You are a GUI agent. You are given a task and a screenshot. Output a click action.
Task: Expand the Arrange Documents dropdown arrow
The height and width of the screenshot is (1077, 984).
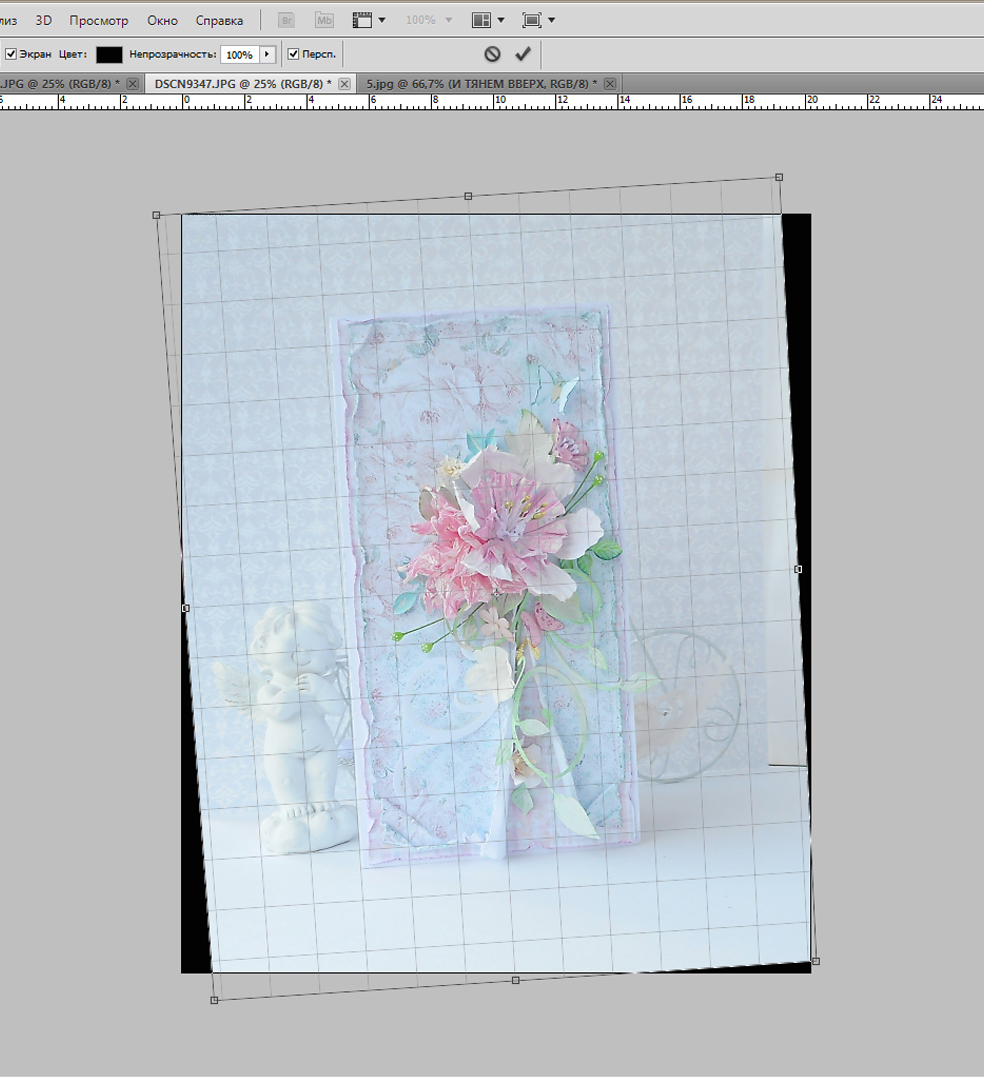point(501,20)
